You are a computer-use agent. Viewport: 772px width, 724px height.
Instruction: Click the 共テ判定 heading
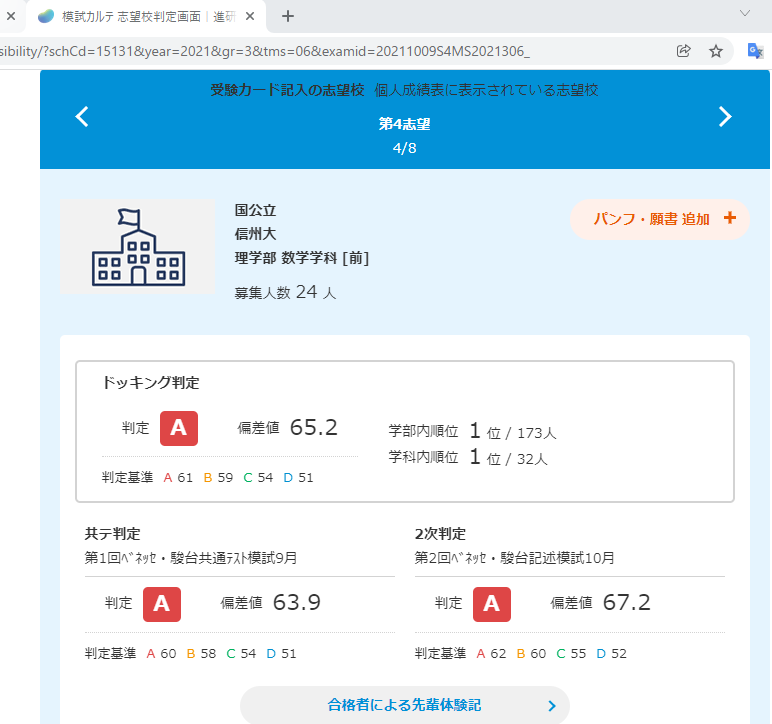click(x=112, y=534)
